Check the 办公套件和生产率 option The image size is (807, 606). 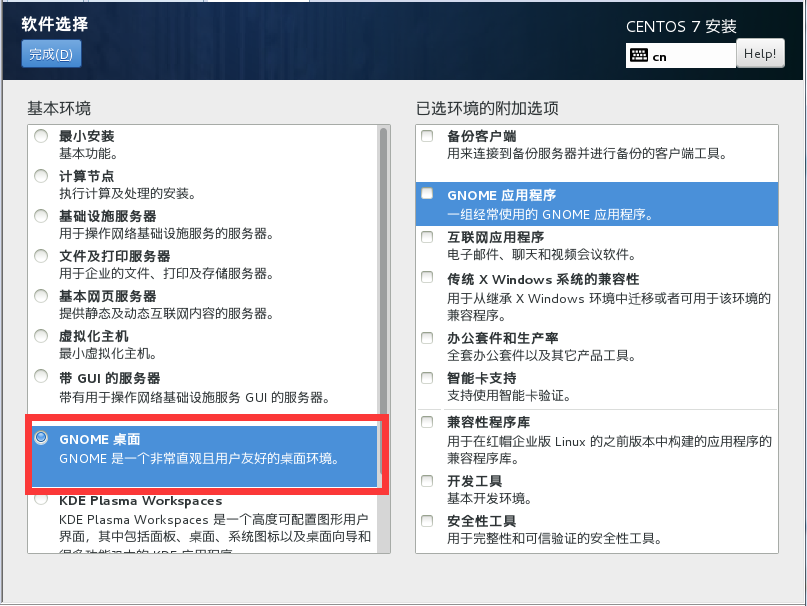[427, 338]
